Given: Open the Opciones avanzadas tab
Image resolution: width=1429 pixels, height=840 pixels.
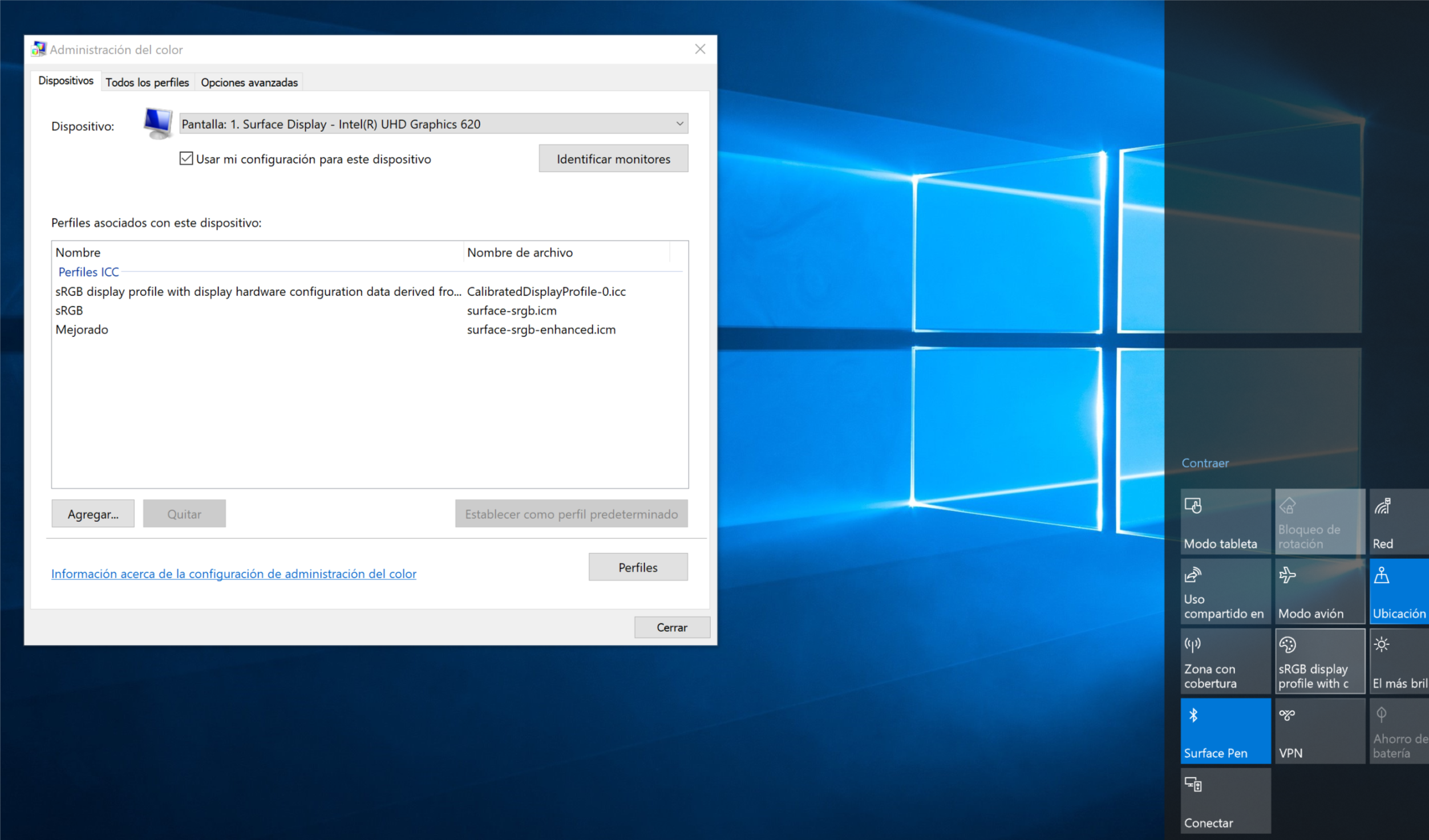Looking at the screenshot, I should [x=249, y=82].
